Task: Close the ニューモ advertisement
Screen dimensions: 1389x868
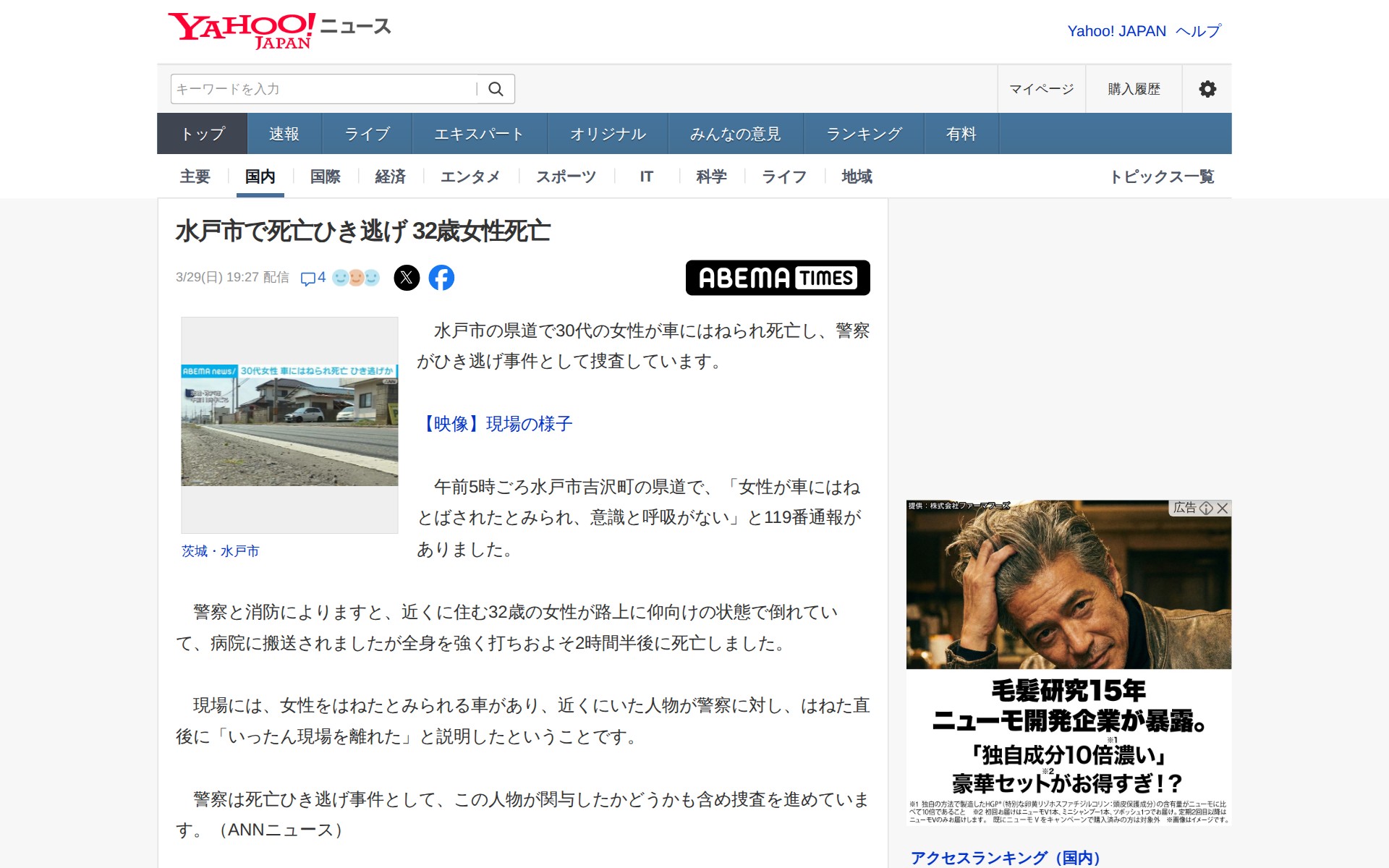Action: tap(1223, 509)
